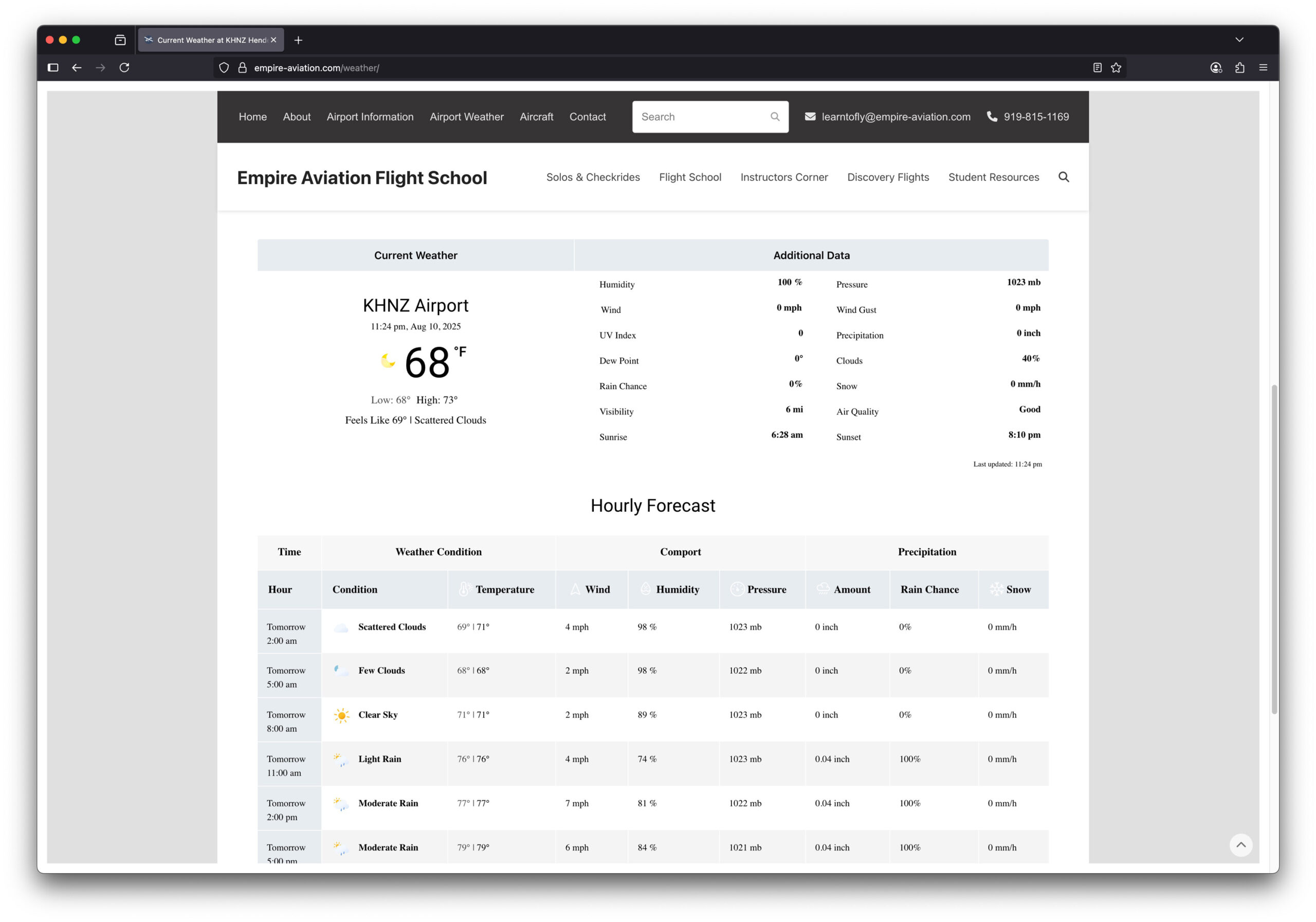The width and height of the screenshot is (1316, 922).
Task: Open Reader View icon in the address bar
Action: [1096, 68]
